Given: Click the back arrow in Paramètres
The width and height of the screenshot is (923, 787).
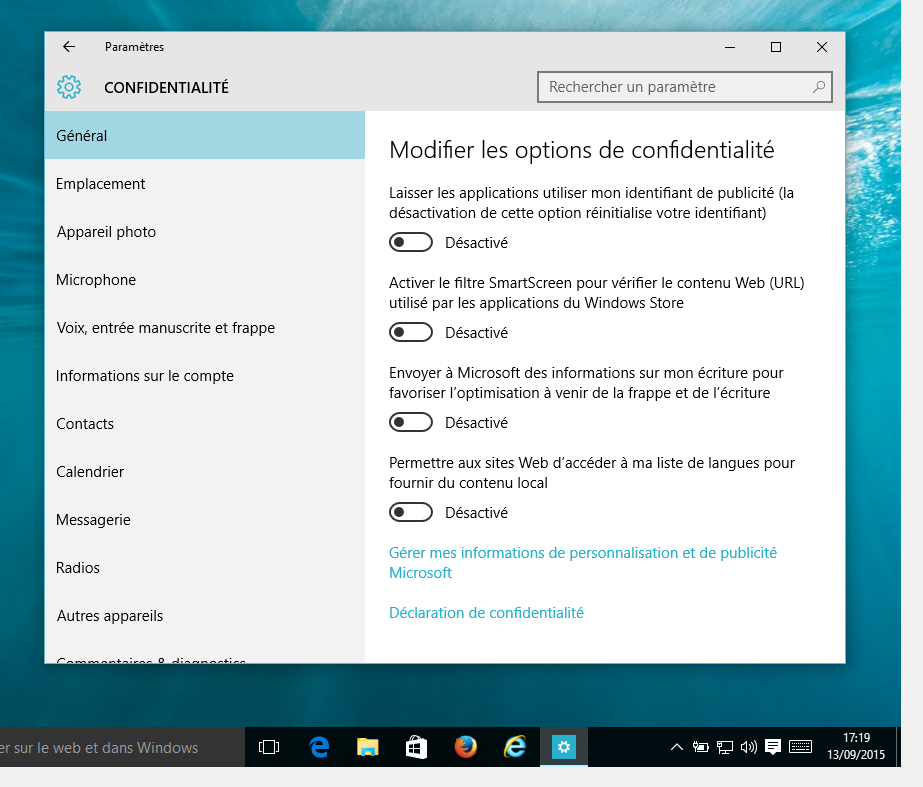Looking at the screenshot, I should (68, 47).
